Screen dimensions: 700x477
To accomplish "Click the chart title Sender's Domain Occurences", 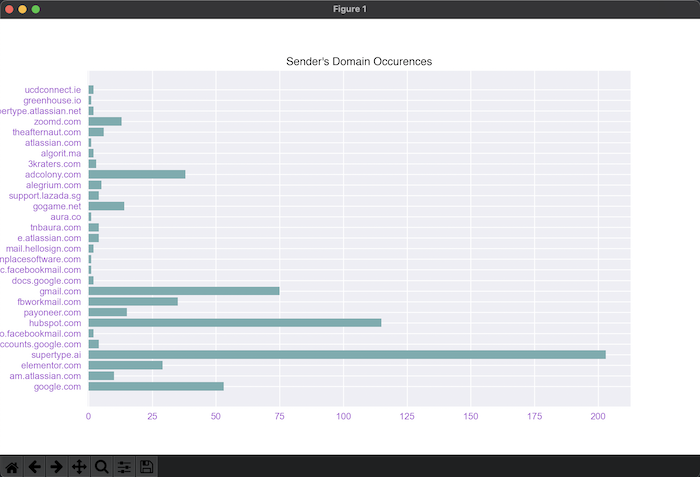I will pos(359,62).
